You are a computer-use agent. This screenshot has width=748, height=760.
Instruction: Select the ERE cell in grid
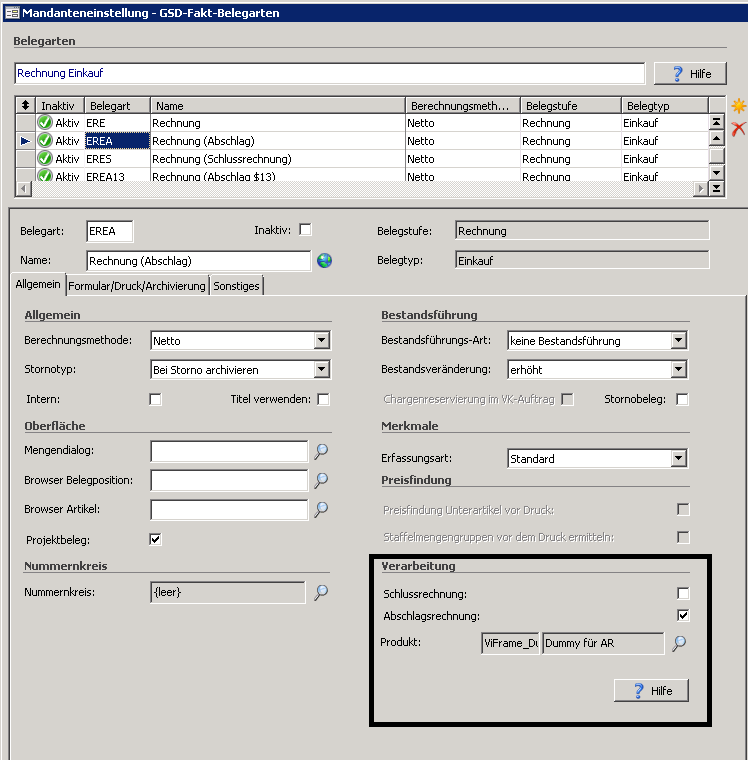point(117,123)
